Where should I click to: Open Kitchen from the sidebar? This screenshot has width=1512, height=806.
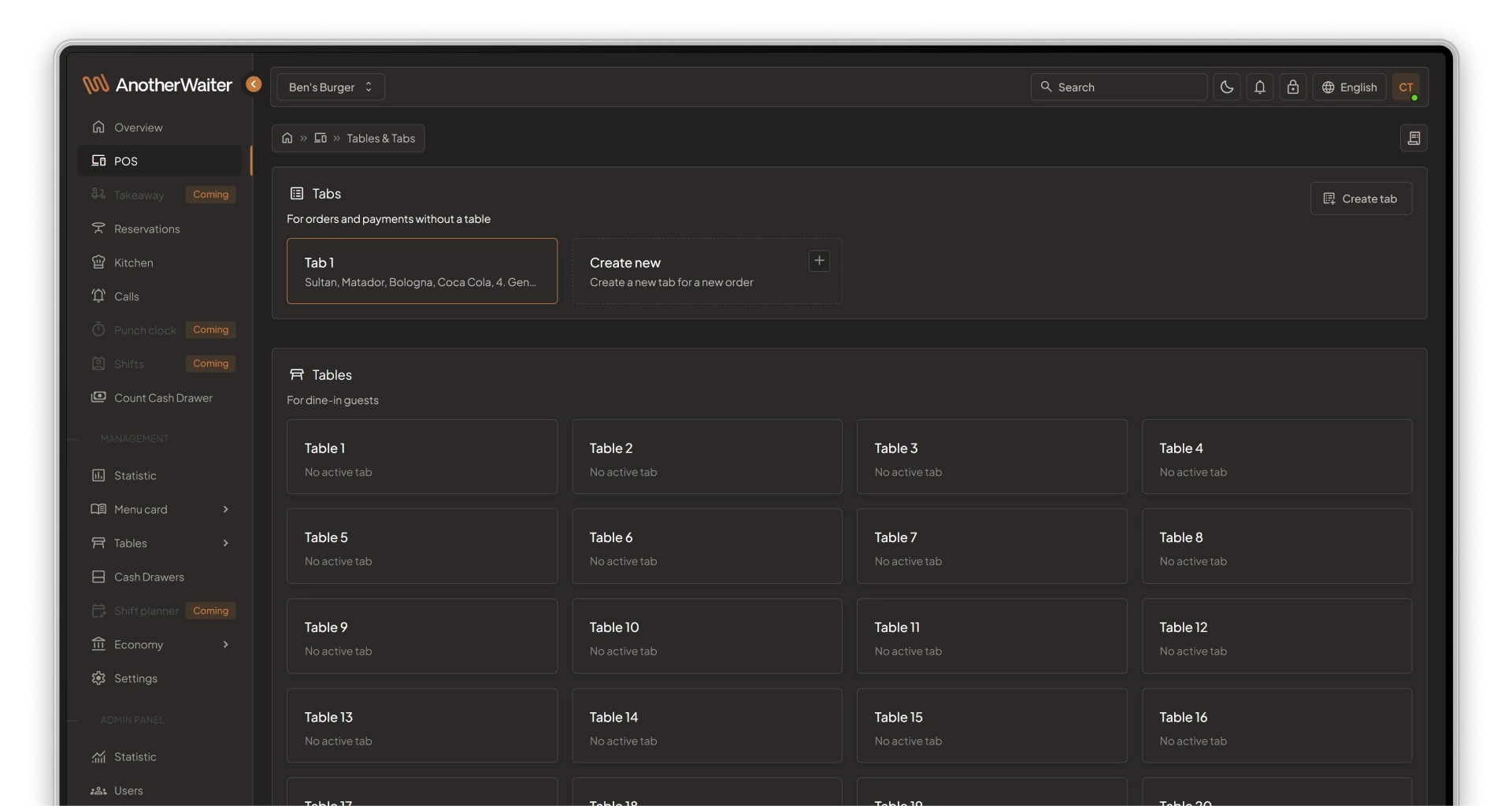click(160, 262)
